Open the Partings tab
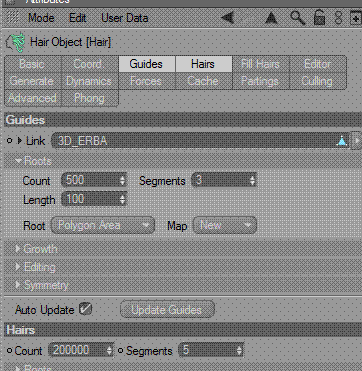 point(261,81)
